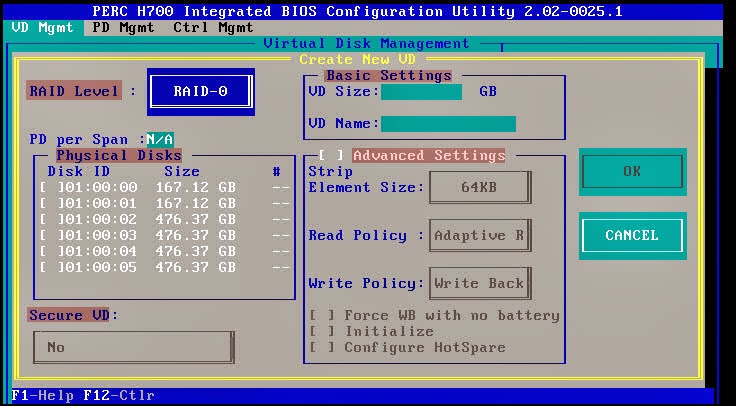
Task: Click the Read Policy label
Action: 366,235
